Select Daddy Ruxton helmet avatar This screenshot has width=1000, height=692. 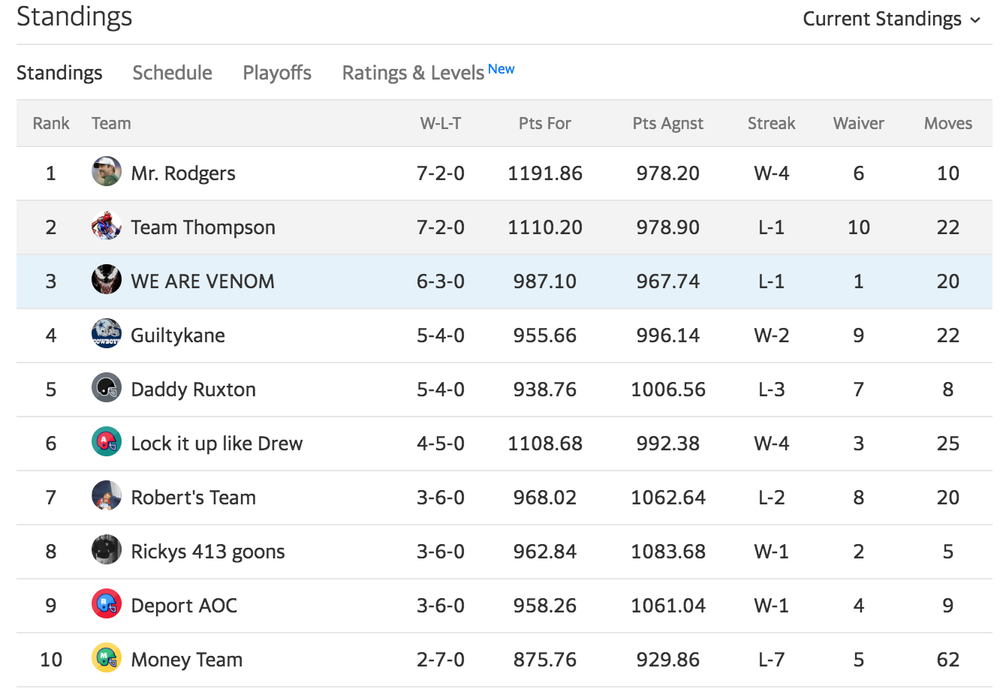coord(107,388)
